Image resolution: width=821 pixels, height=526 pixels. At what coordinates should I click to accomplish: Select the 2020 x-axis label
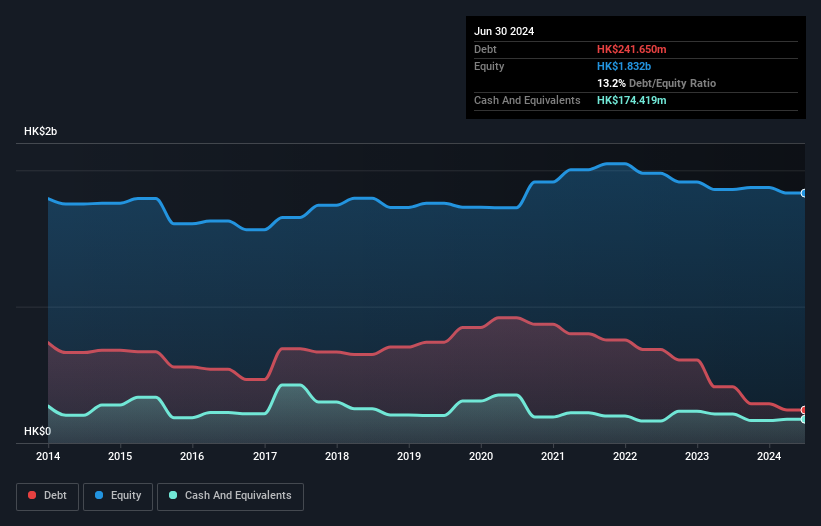point(481,456)
